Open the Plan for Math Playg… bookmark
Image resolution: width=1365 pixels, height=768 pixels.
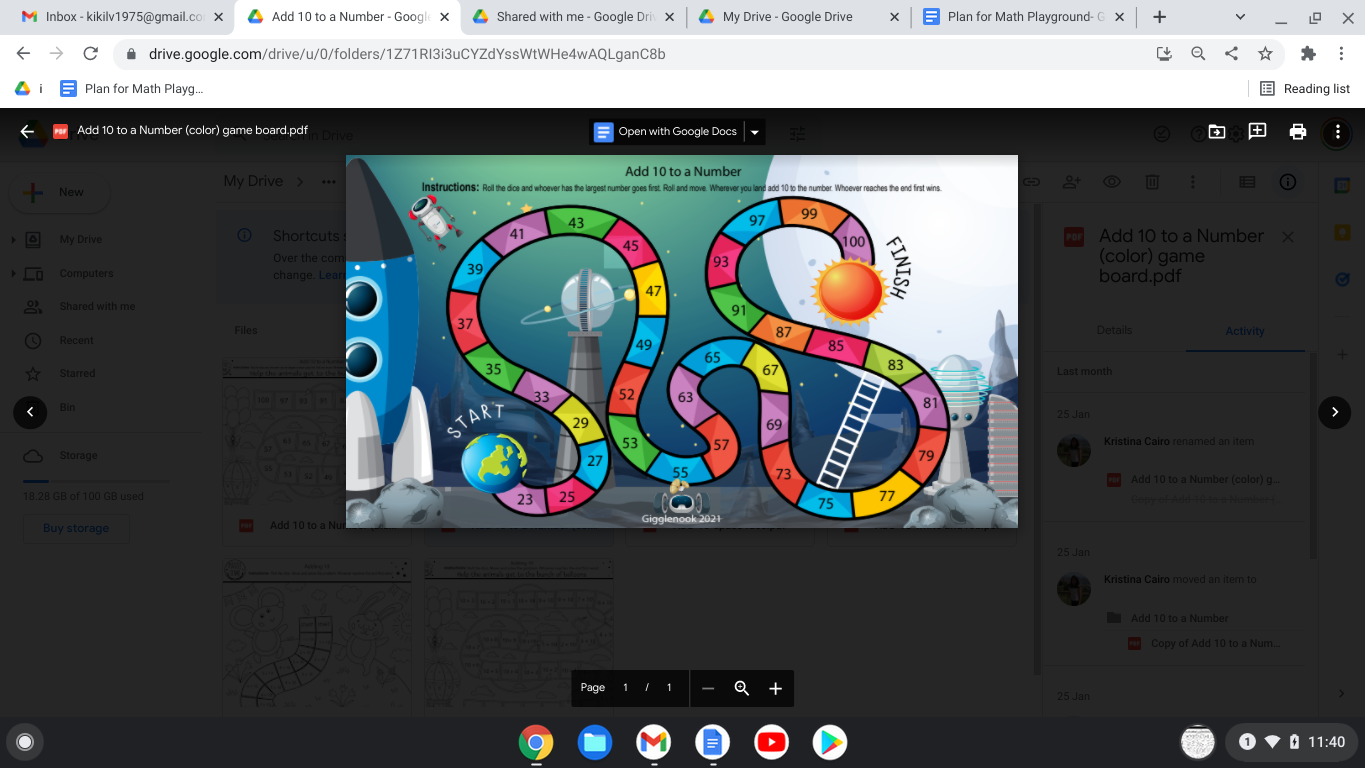coord(132,89)
